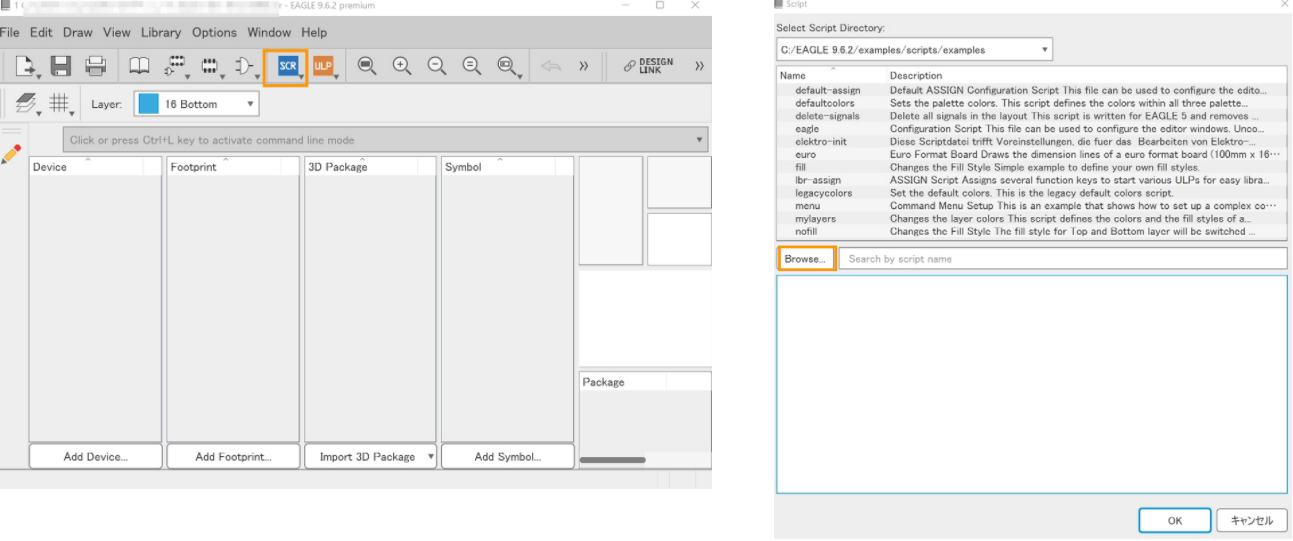Click the Import 3D Package dropdown button

tap(370, 457)
